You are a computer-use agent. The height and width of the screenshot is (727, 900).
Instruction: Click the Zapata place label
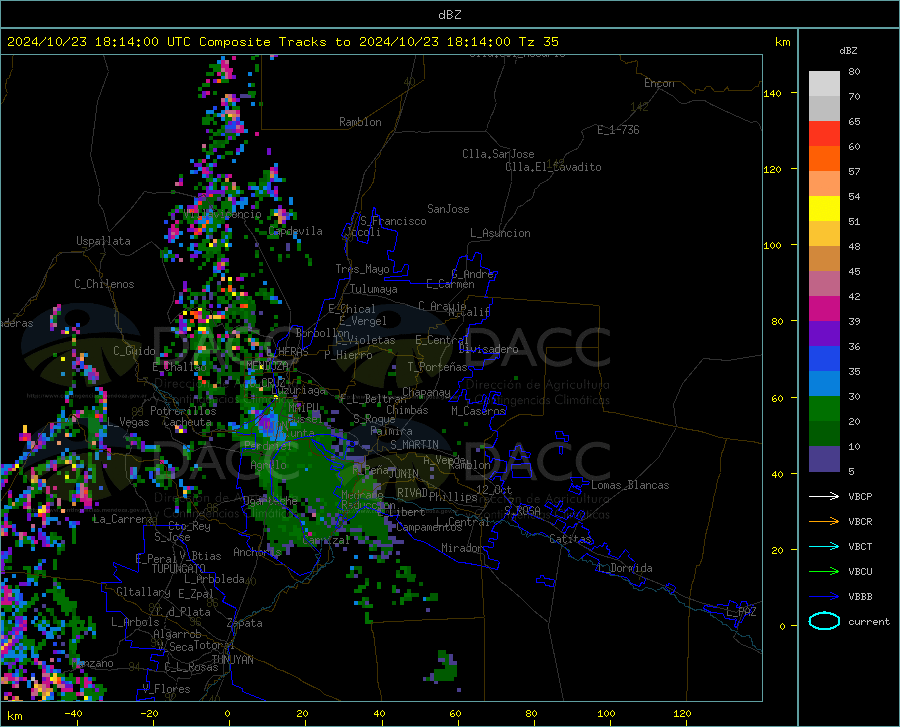[x=245, y=623]
